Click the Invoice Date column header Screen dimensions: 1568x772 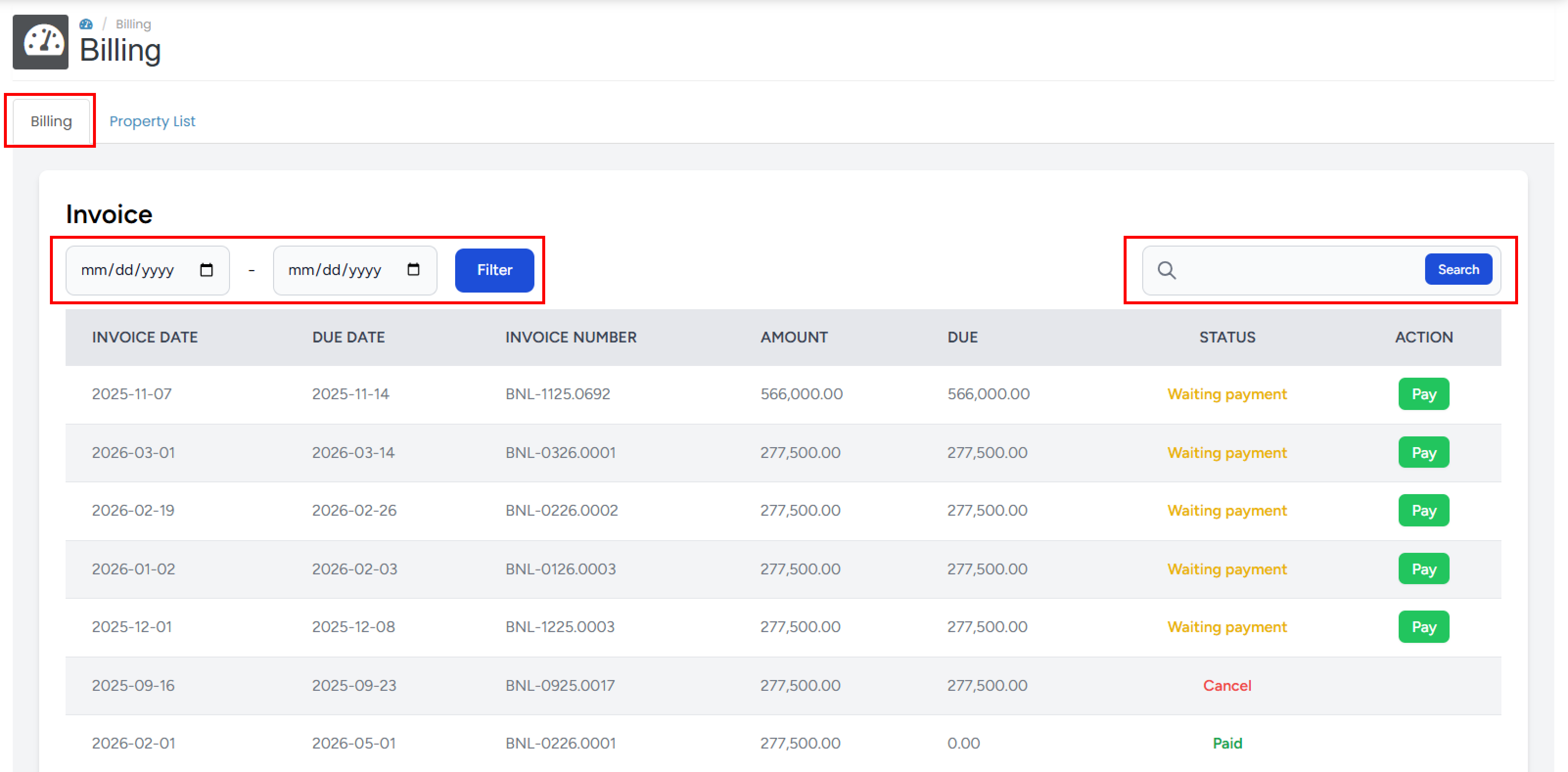click(145, 337)
